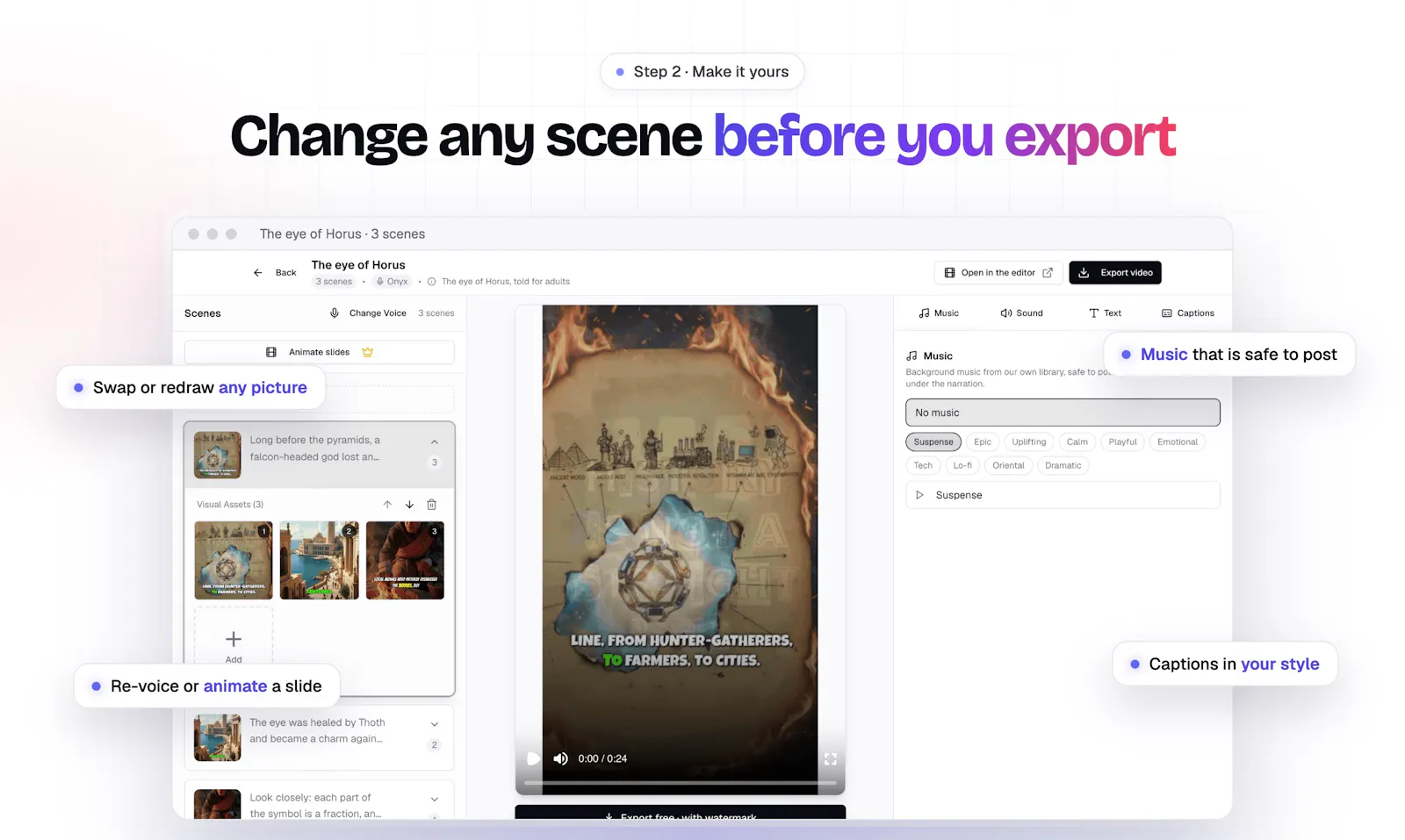This screenshot has height=840, width=1405.
Task: Open the Text tab
Action: (x=1105, y=313)
